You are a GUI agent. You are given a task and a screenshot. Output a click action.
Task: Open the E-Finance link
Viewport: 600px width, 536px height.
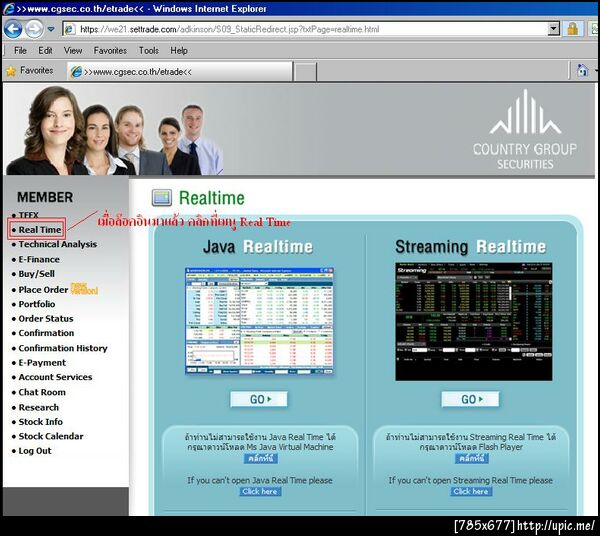(x=39, y=259)
